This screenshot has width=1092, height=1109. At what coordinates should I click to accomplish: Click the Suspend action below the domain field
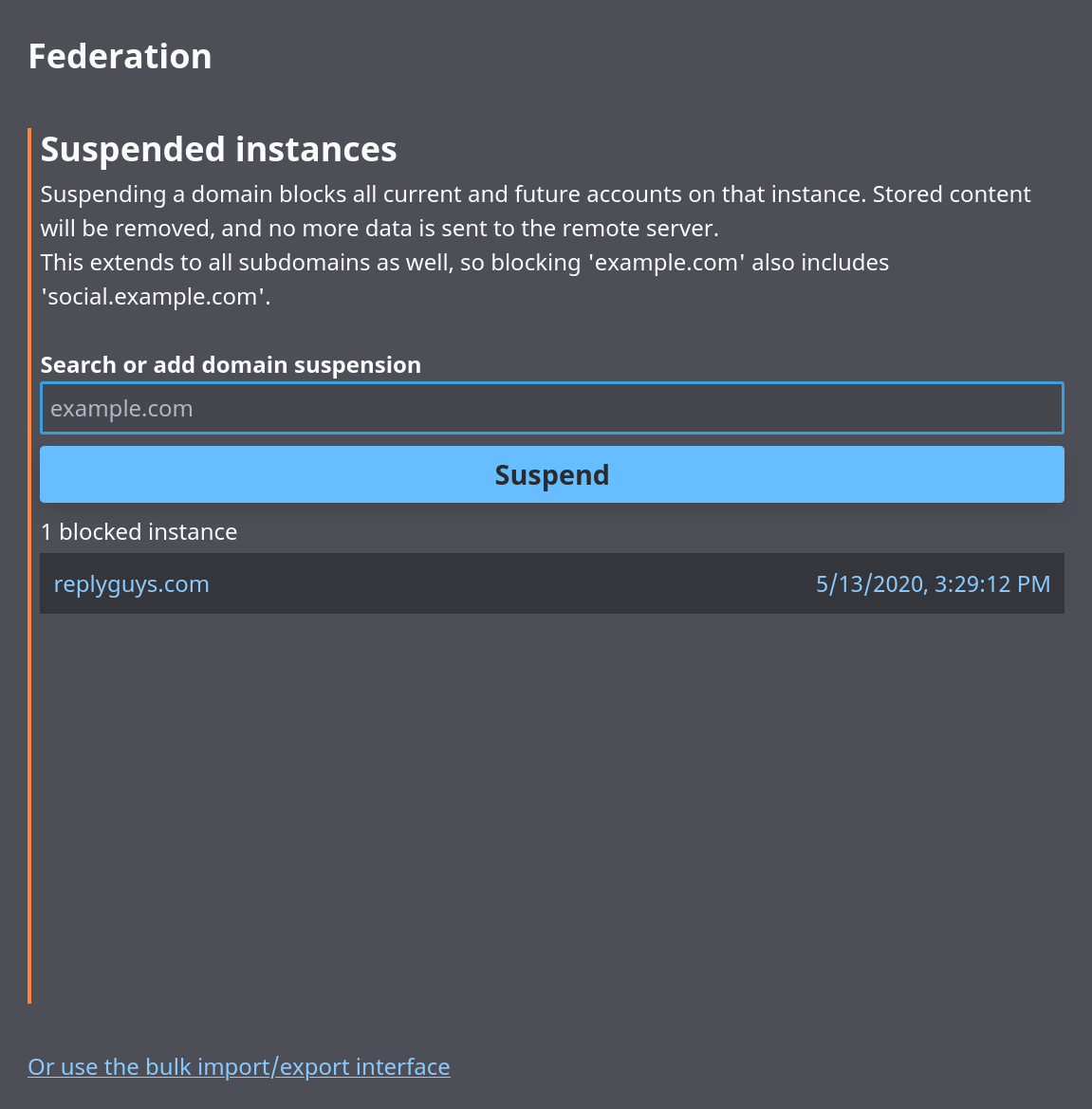552,474
